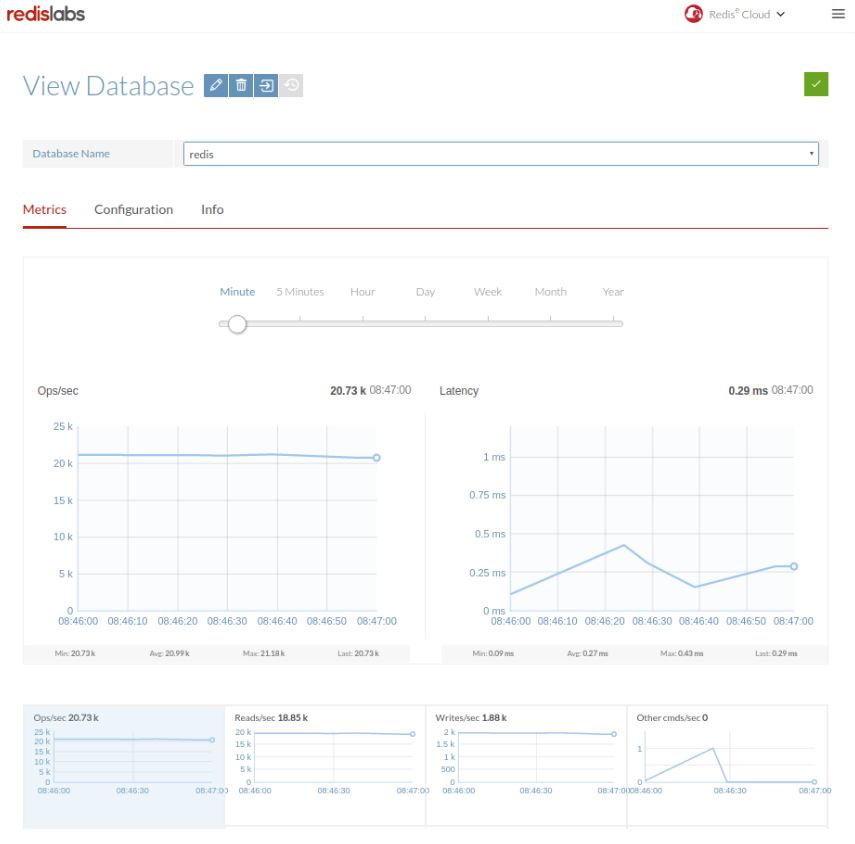Switch metrics view to Week interval
The height and width of the screenshot is (844, 855).
click(487, 291)
